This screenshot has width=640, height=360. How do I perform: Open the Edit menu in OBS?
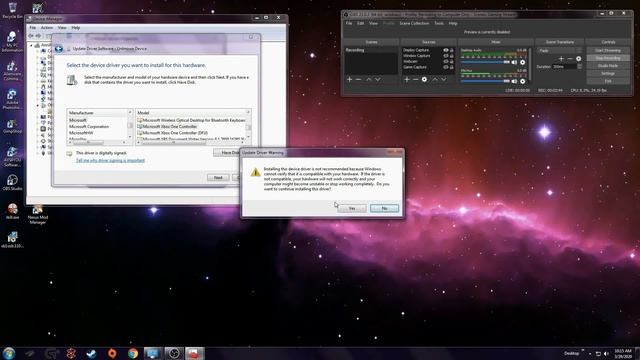360,23
